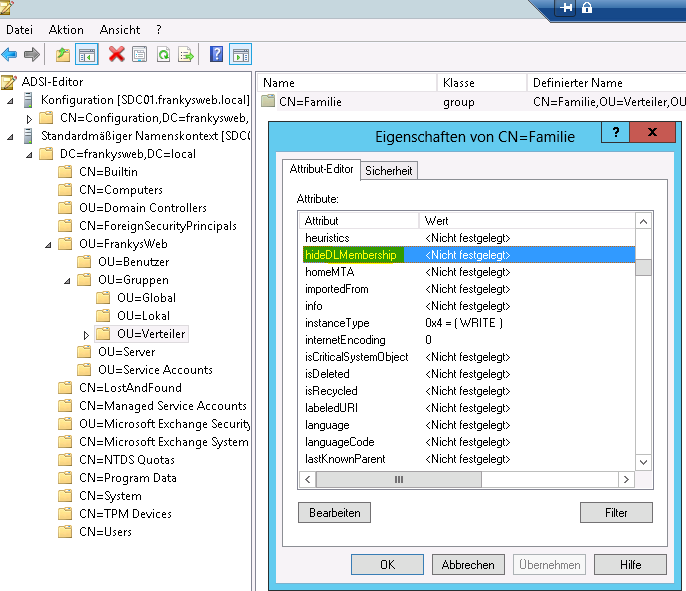
Task: Open the Aktion menu
Action: (x=66, y=30)
